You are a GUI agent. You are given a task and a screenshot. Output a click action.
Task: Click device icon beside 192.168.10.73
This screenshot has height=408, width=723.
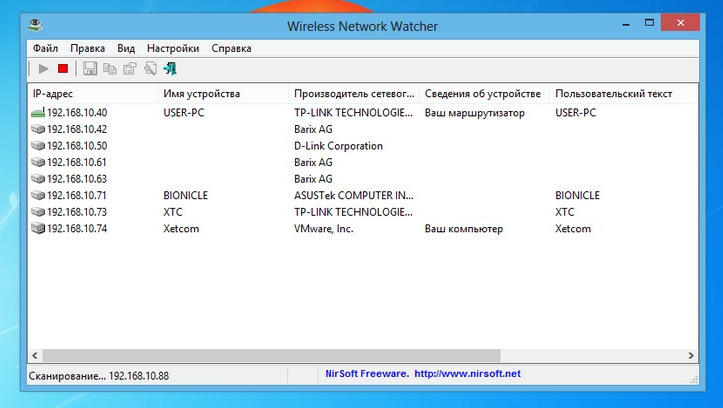(38, 212)
